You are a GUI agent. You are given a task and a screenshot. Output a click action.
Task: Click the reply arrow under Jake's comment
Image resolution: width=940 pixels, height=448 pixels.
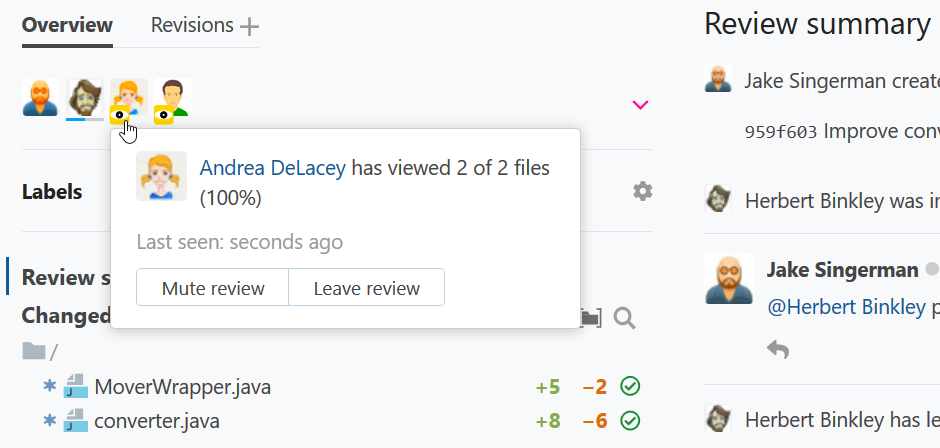click(x=777, y=348)
